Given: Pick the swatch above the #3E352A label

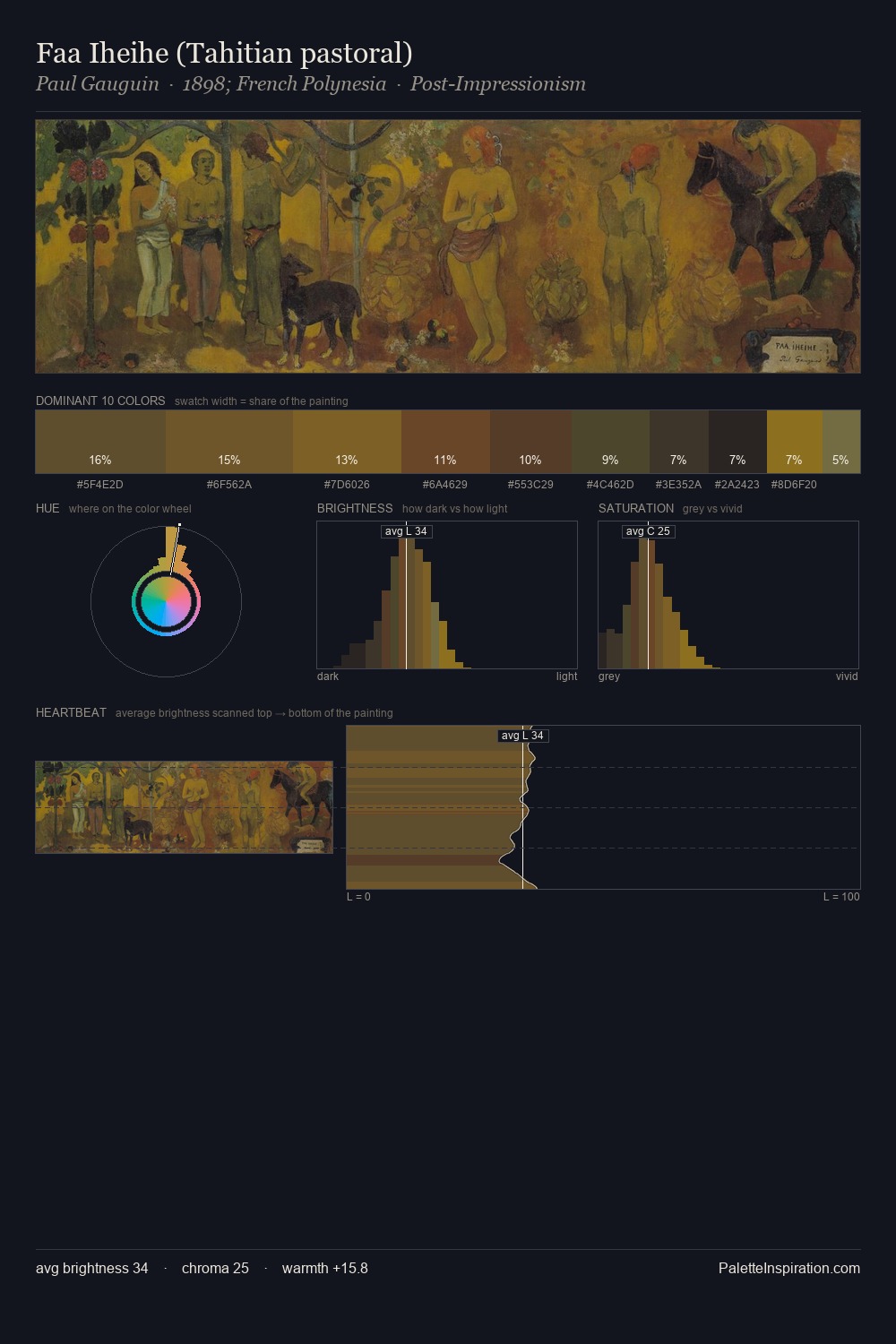Looking at the screenshot, I should coord(678,442).
